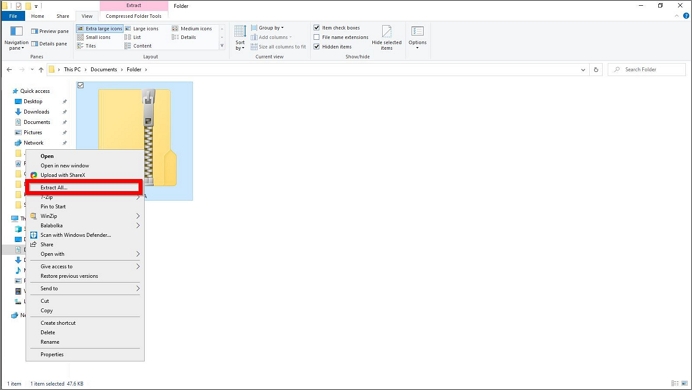Expand the layout gallery options
This screenshot has width=692, height=390.
[x=222, y=46]
